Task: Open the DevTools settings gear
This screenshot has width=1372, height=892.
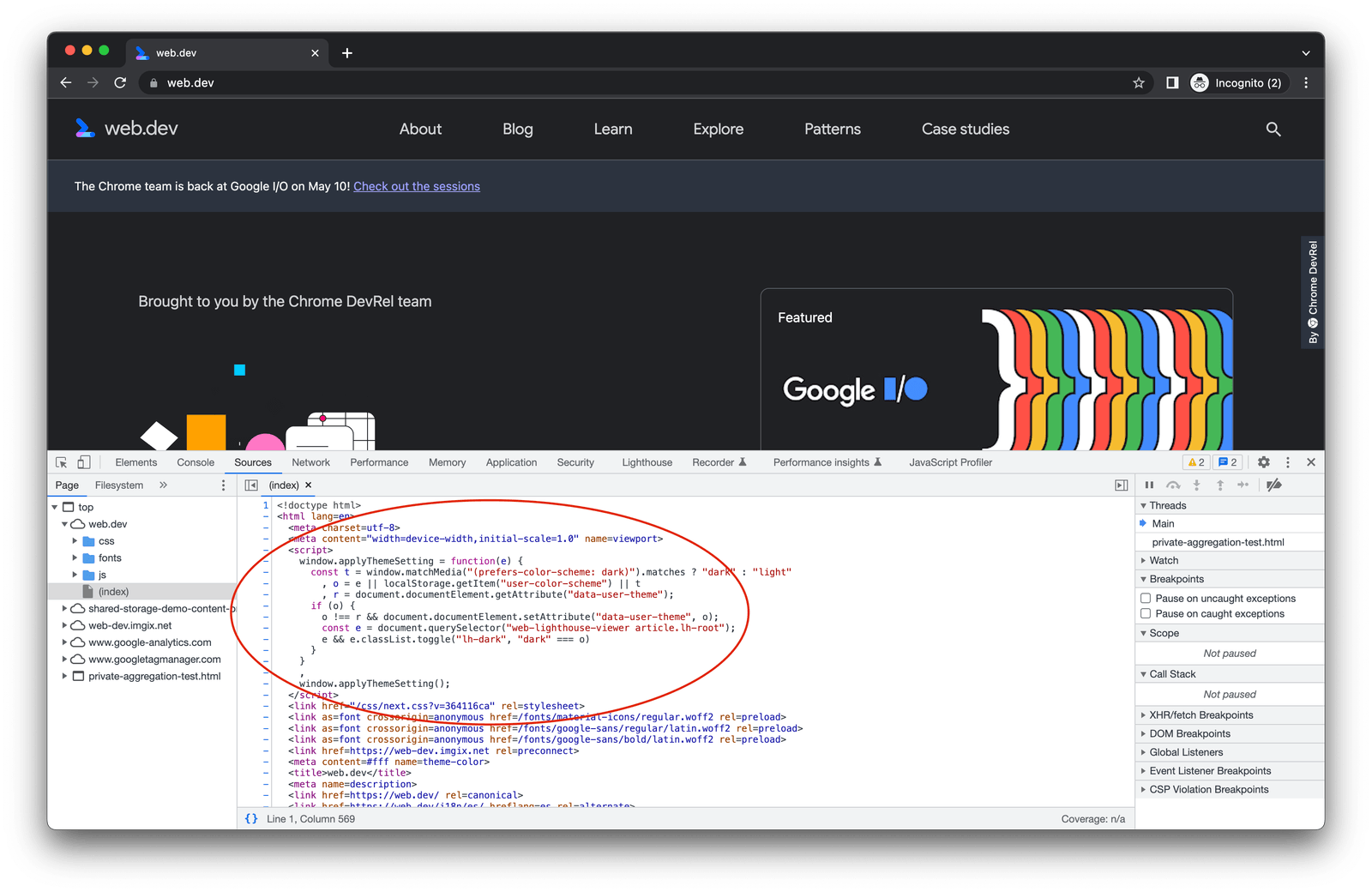Action: pyautogui.click(x=1263, y=461)
